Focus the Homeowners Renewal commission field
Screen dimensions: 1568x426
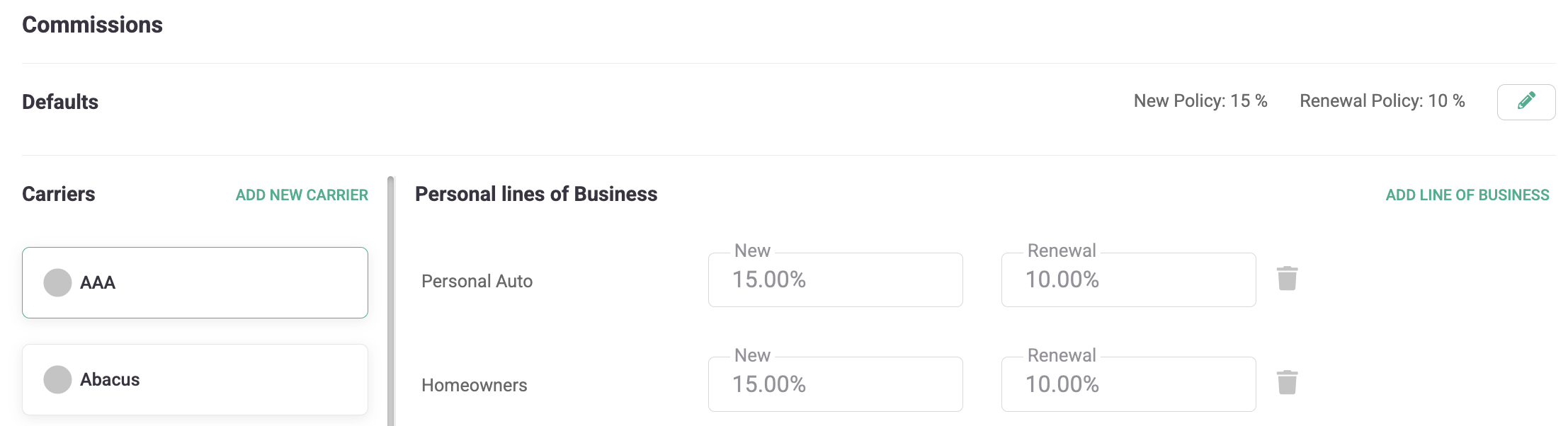pos(1128,384)
